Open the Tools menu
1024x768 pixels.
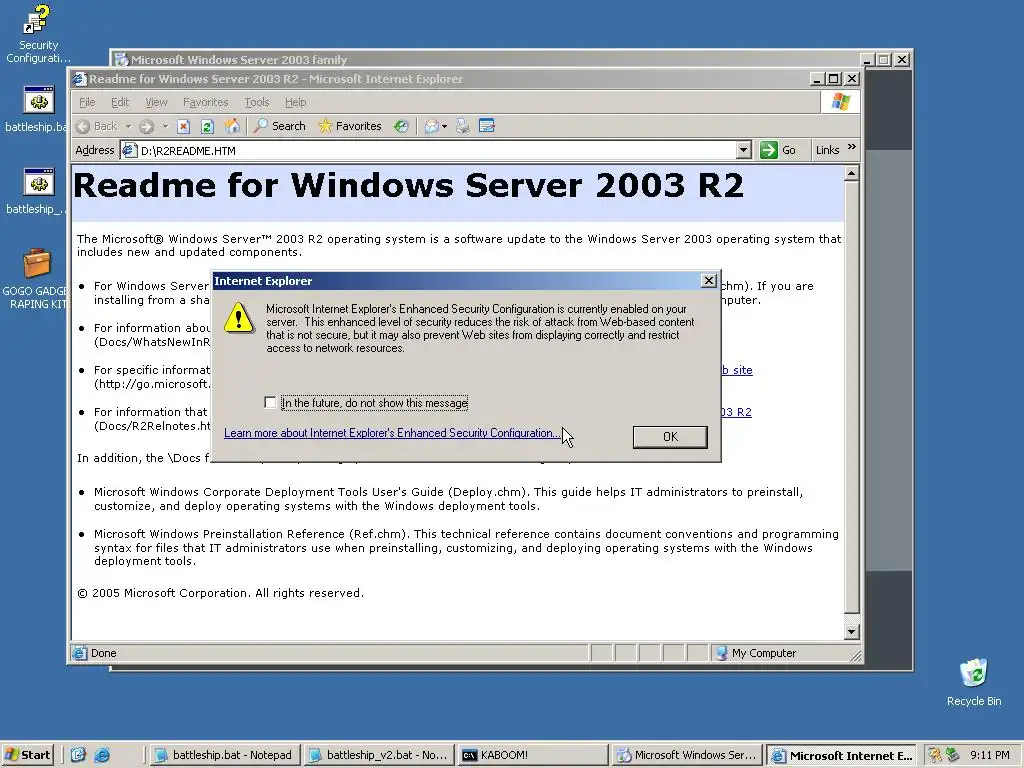(x=257, y=102)
